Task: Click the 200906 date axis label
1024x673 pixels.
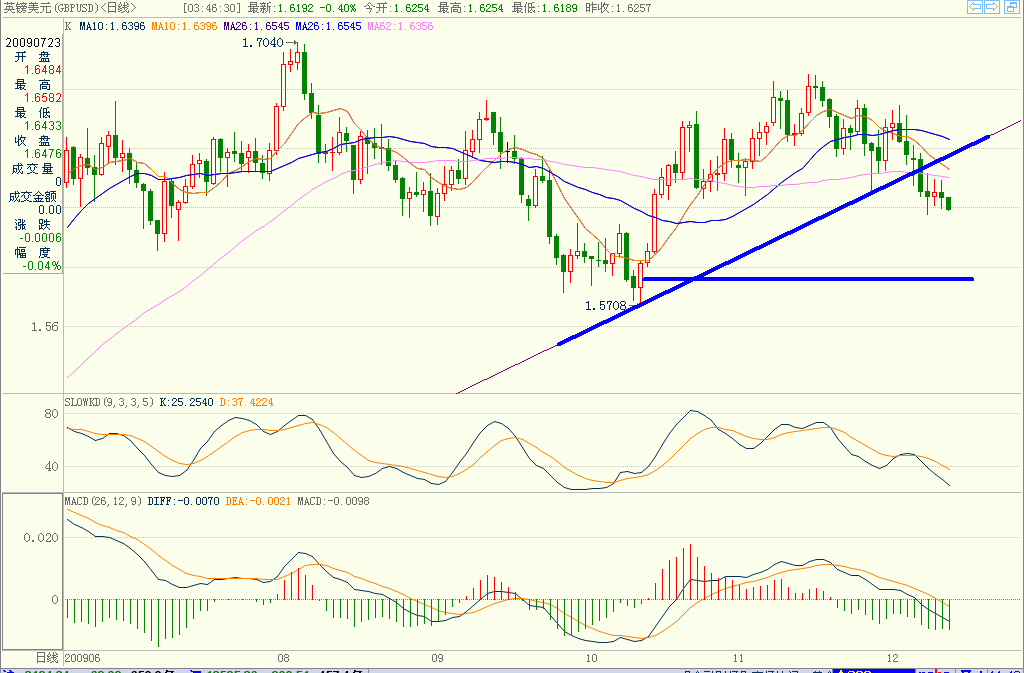Action: (82, 658)
